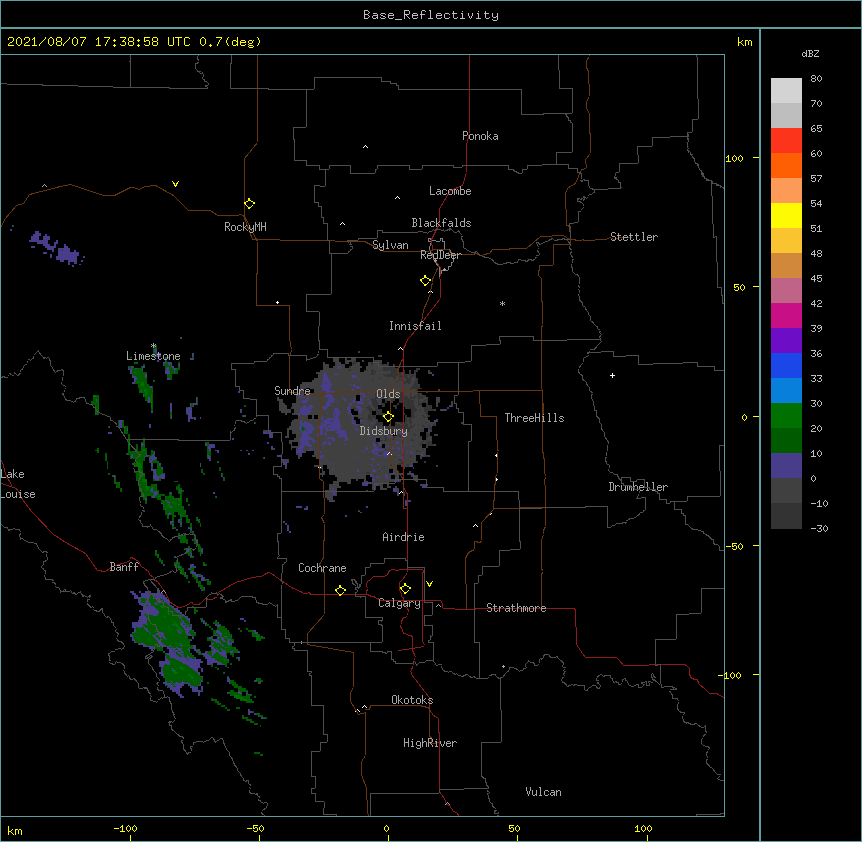Click the Ponoka city label
The height and width of the screenshot is (842, 862).
pyautogui.click(x=480, y=136)
